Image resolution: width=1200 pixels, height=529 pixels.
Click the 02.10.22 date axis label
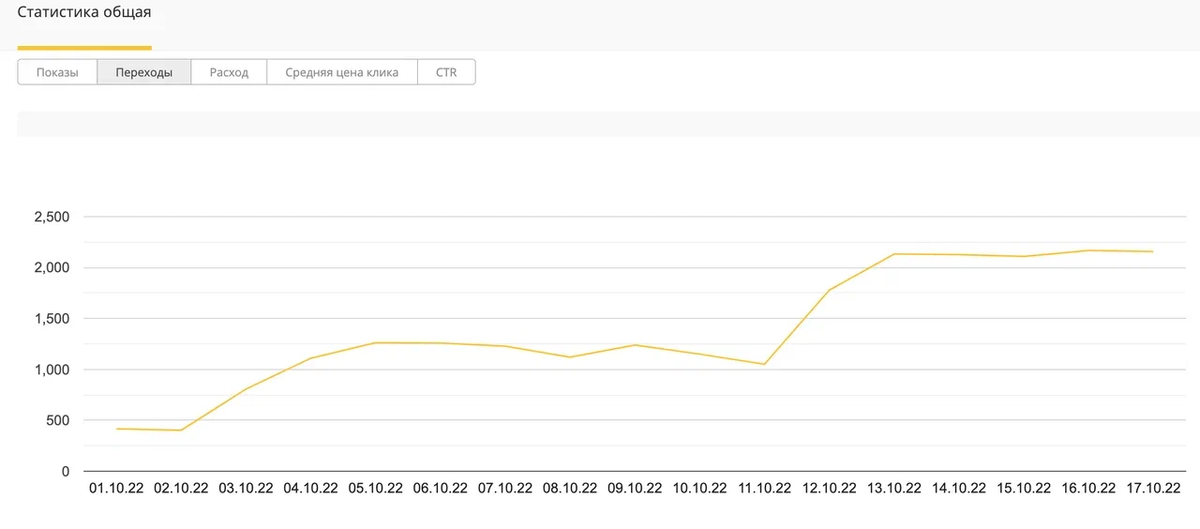click(181, 489)
